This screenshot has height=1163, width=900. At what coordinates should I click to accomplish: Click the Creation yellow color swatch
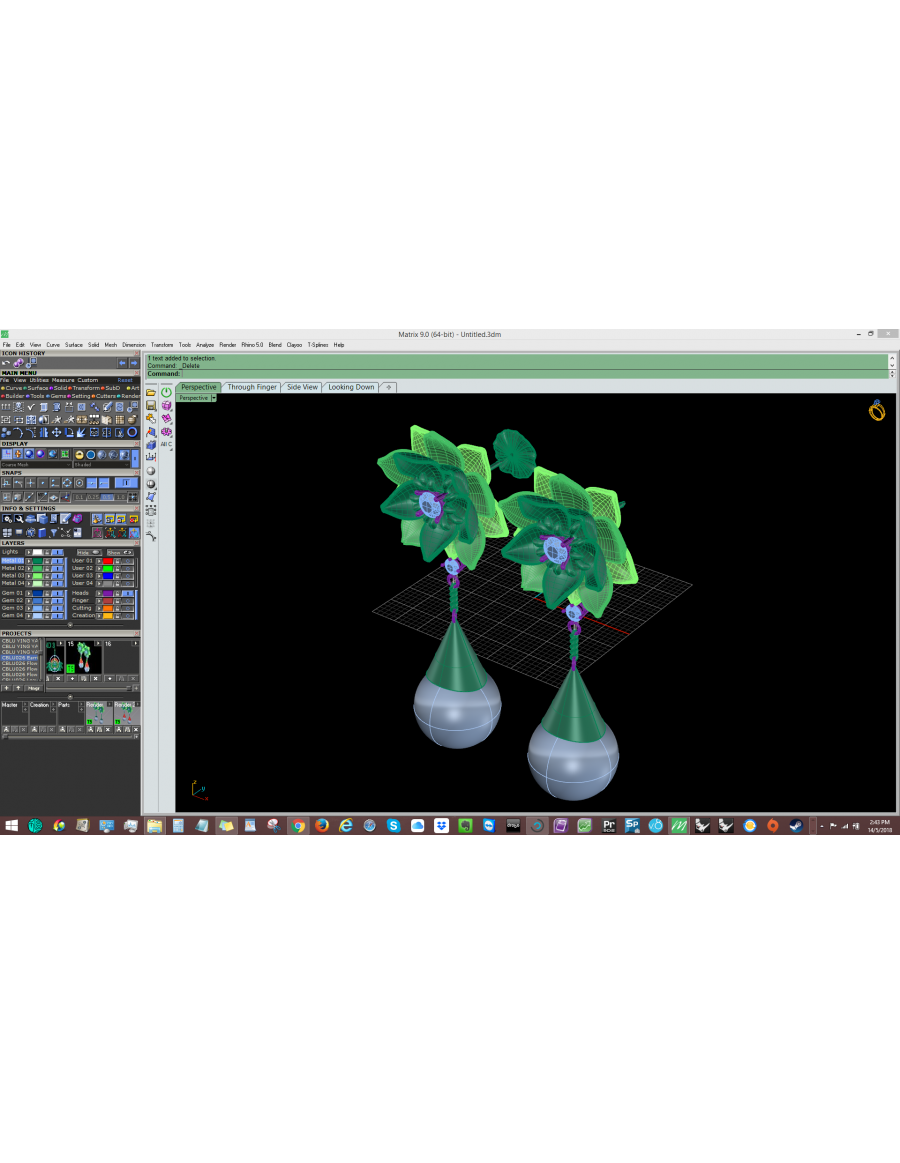108,616
